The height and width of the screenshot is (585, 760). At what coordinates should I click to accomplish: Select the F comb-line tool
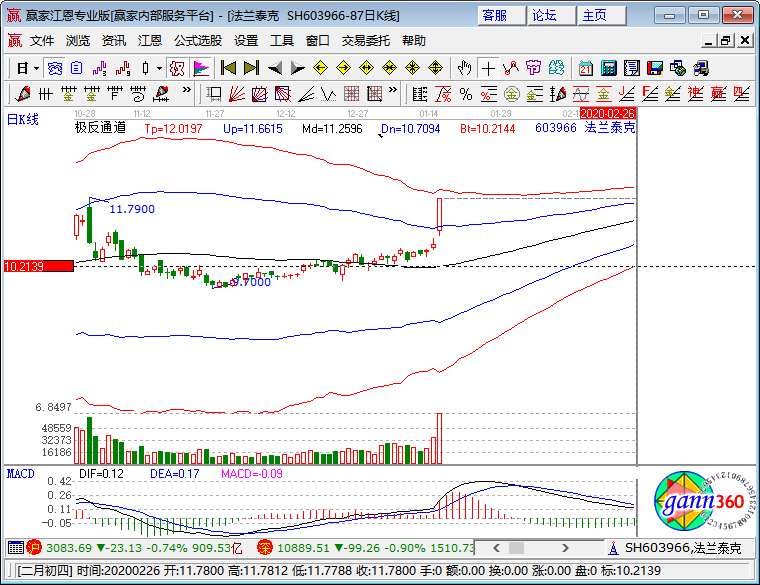tap(115, 94)
